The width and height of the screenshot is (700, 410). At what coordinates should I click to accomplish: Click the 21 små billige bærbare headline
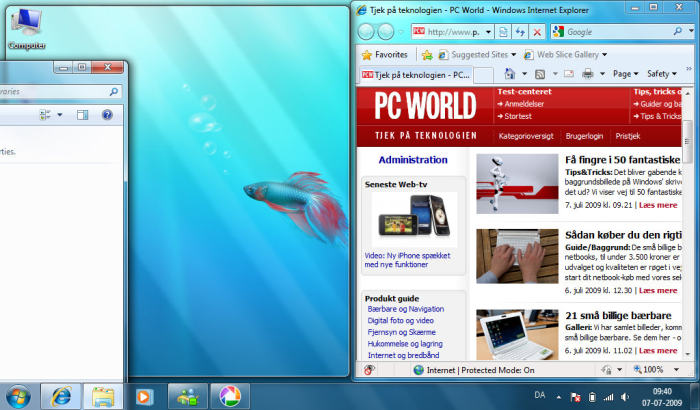pyautogui.click(x=618, y=316)
